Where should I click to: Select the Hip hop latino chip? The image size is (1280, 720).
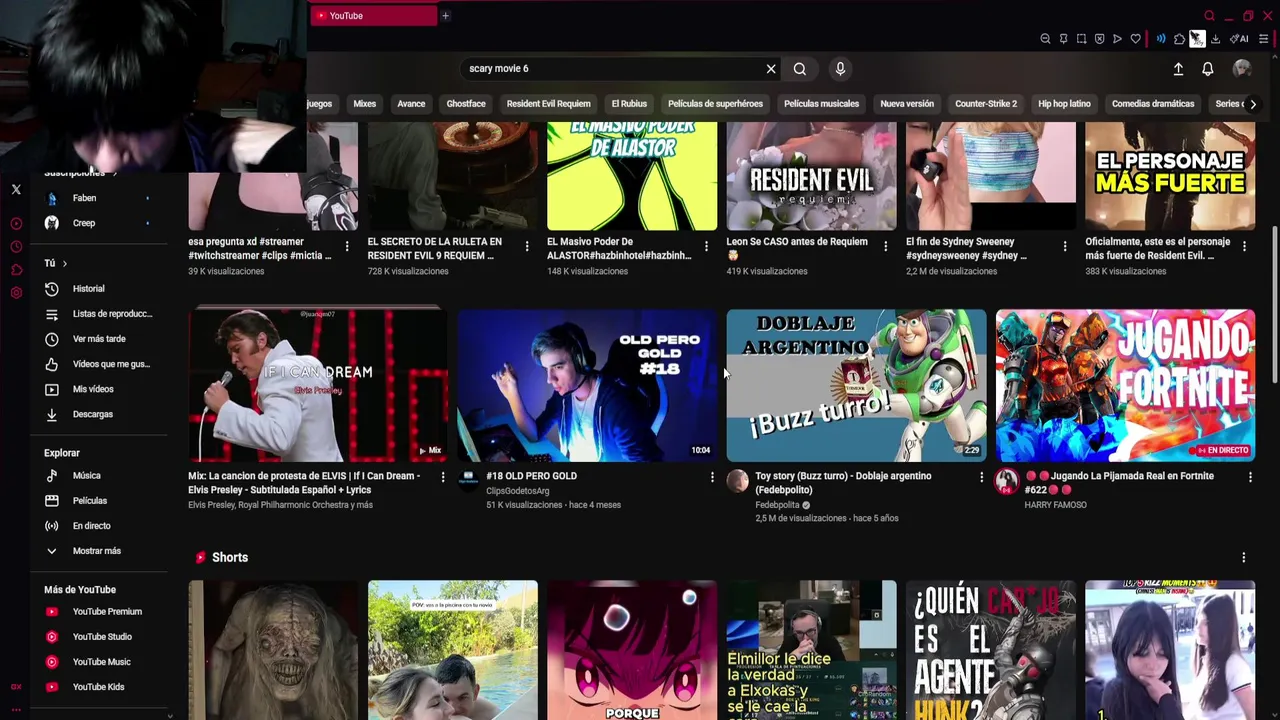1064,104
